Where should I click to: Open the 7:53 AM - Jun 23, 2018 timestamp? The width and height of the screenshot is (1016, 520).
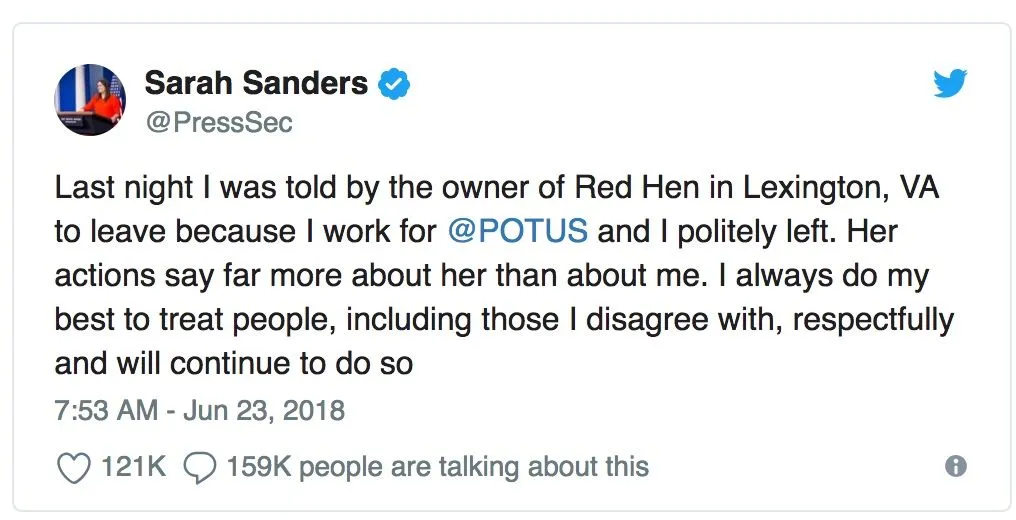coord(199,410)
